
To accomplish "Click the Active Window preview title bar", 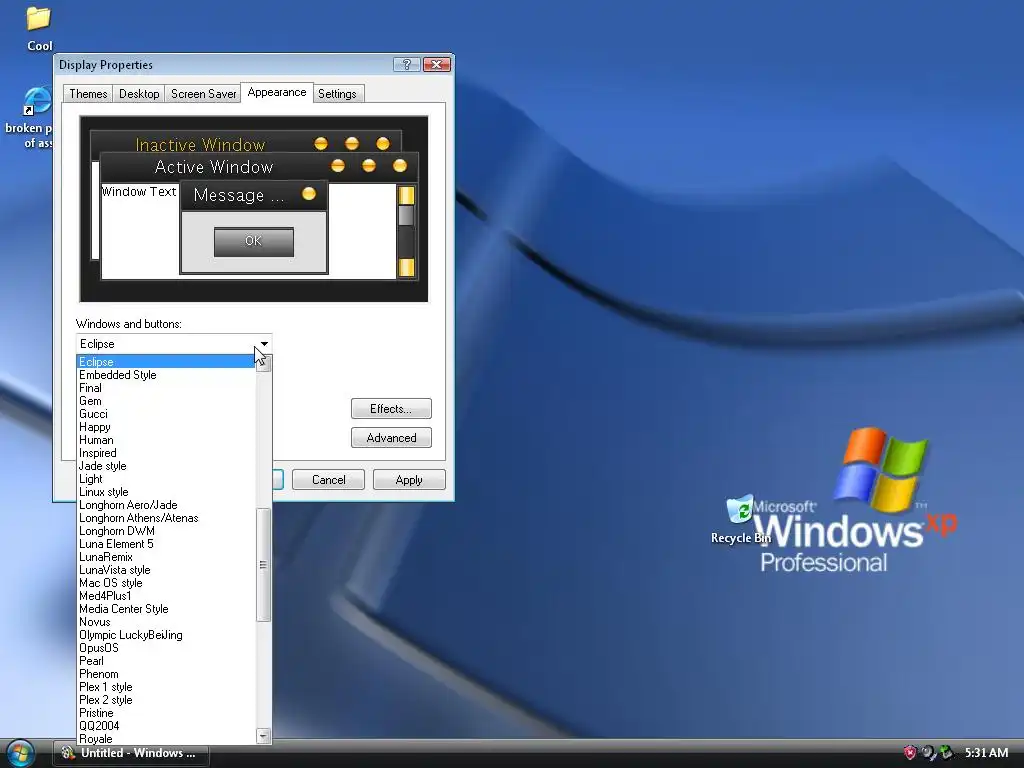I will tap(259, 167).
